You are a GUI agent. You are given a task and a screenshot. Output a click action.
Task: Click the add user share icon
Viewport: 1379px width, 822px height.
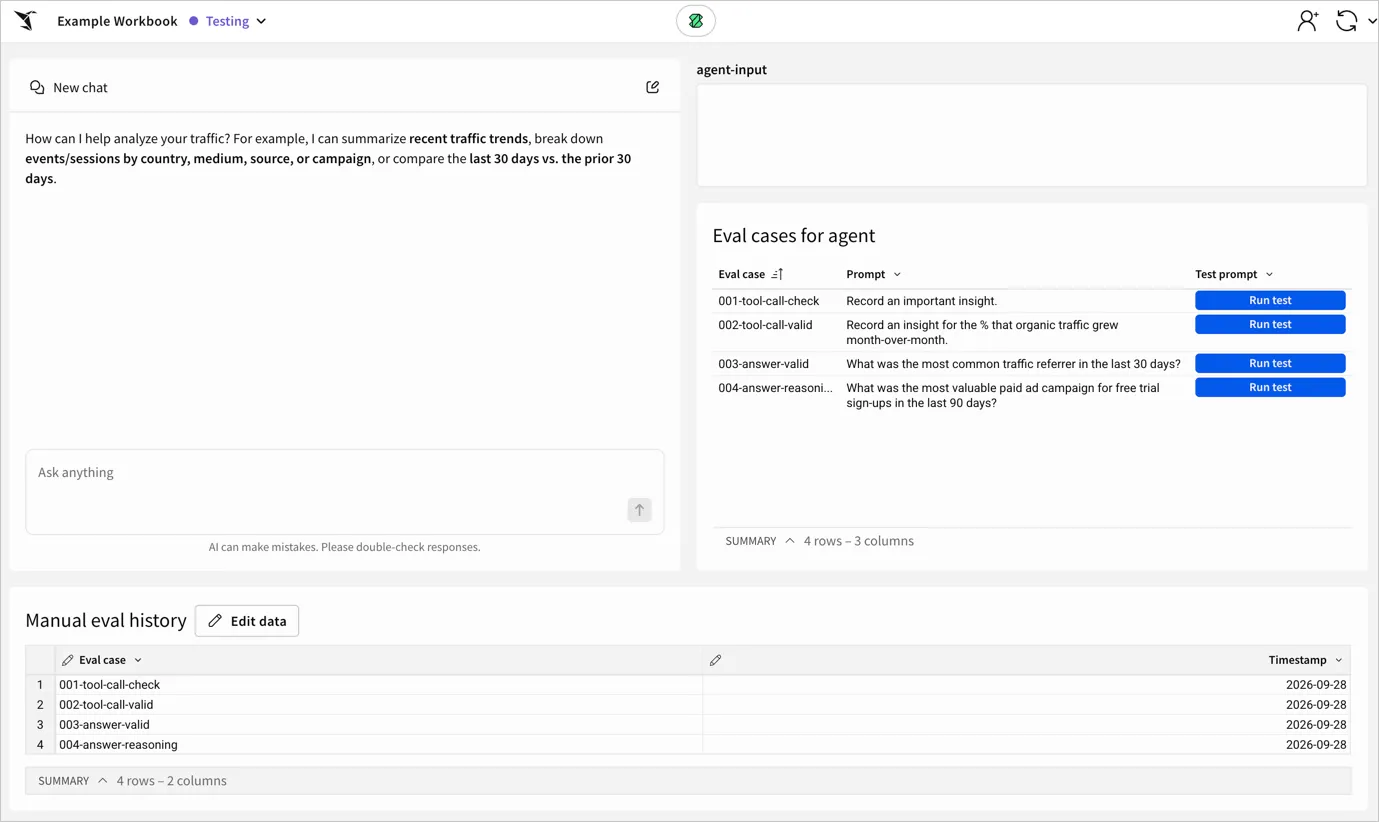tap(1307, 21)
